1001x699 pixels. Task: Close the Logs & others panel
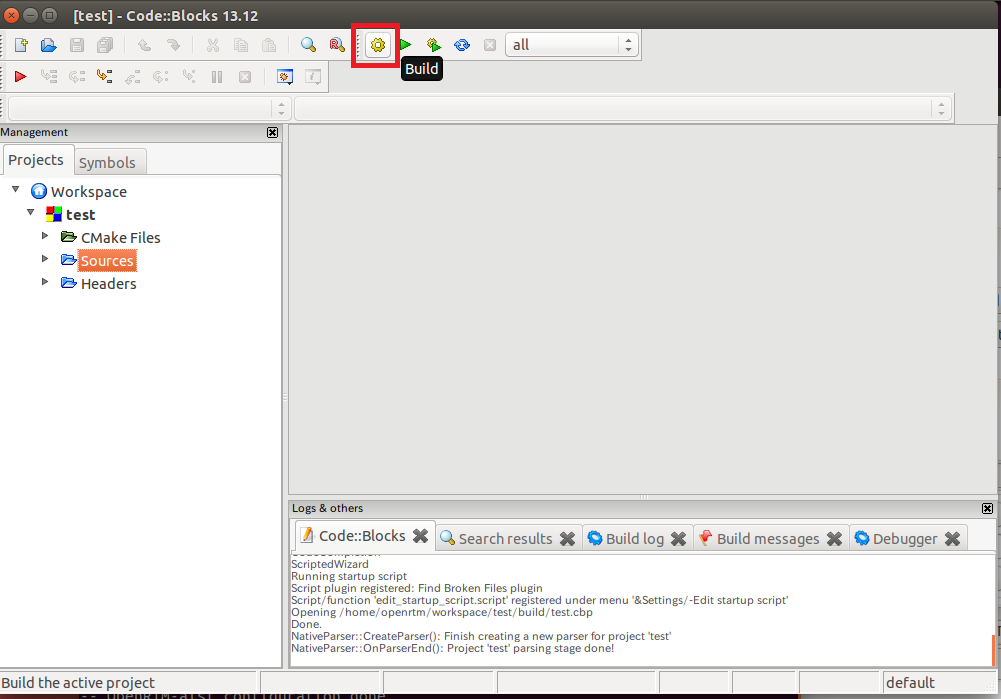pos(988,508)
